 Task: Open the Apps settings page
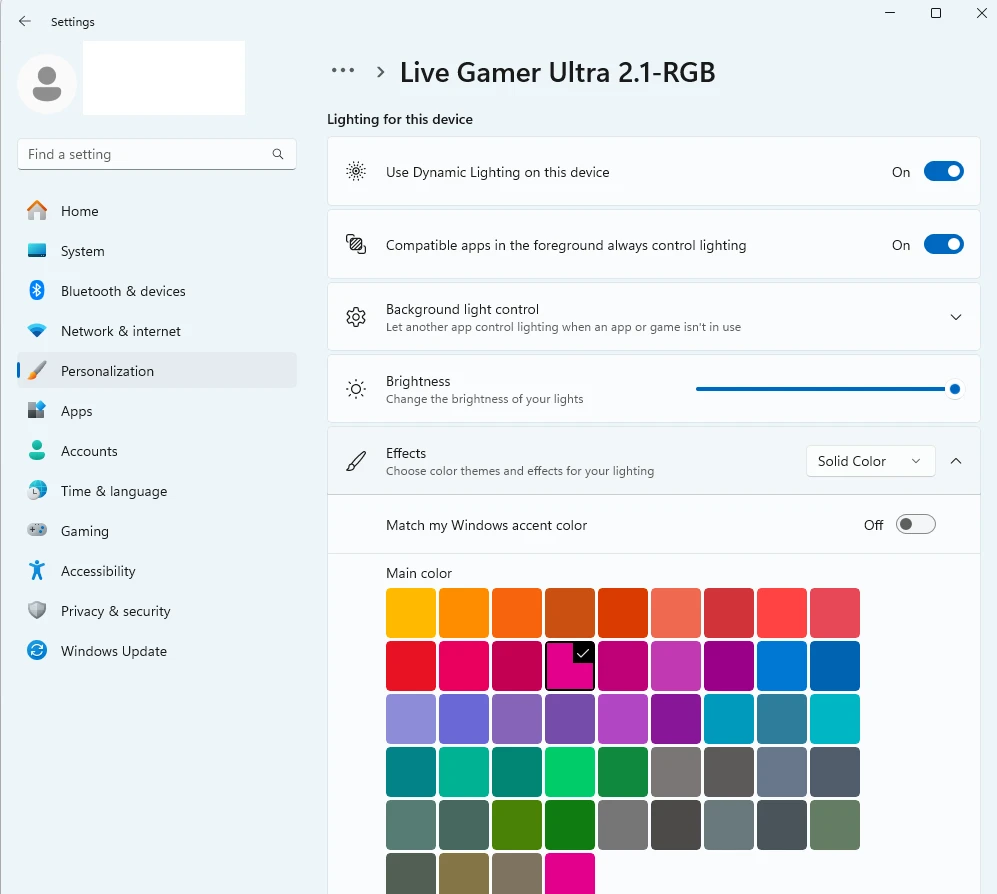click(77, 411)
